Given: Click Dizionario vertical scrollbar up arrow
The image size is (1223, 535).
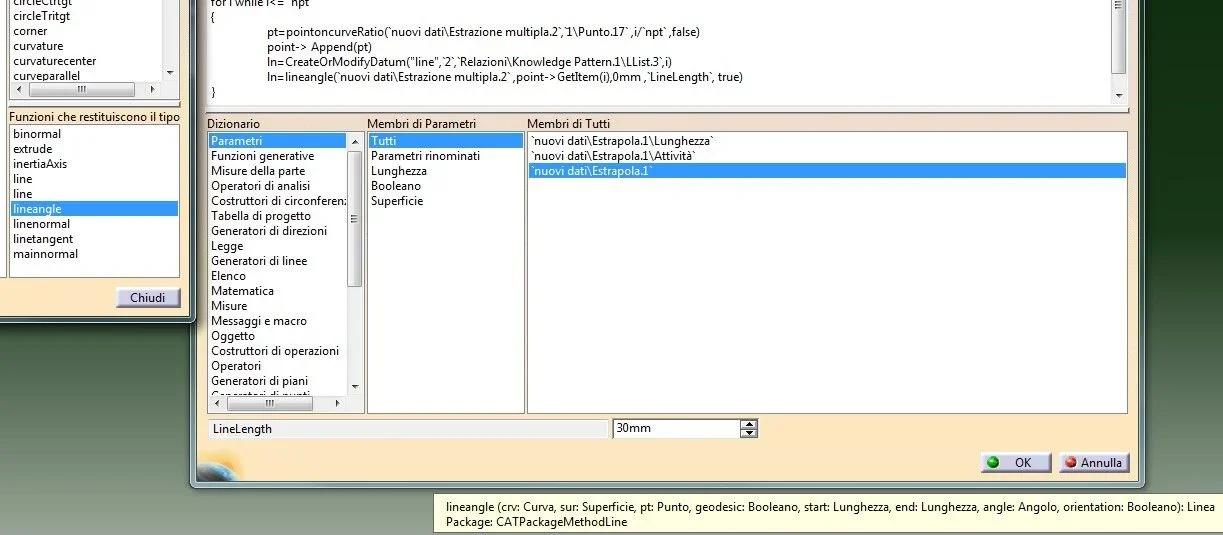Looking at the screenshot, I should [355, 141].
